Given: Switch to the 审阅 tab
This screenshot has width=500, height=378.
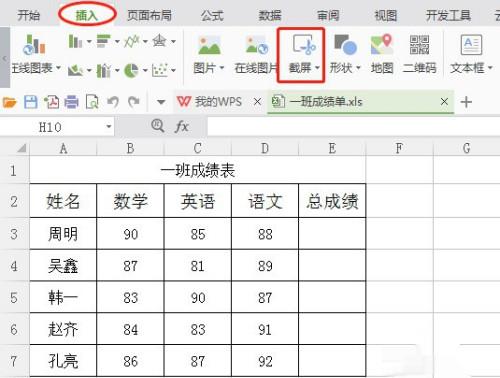Looking at the screenshot, I should [x=328, y=15].
